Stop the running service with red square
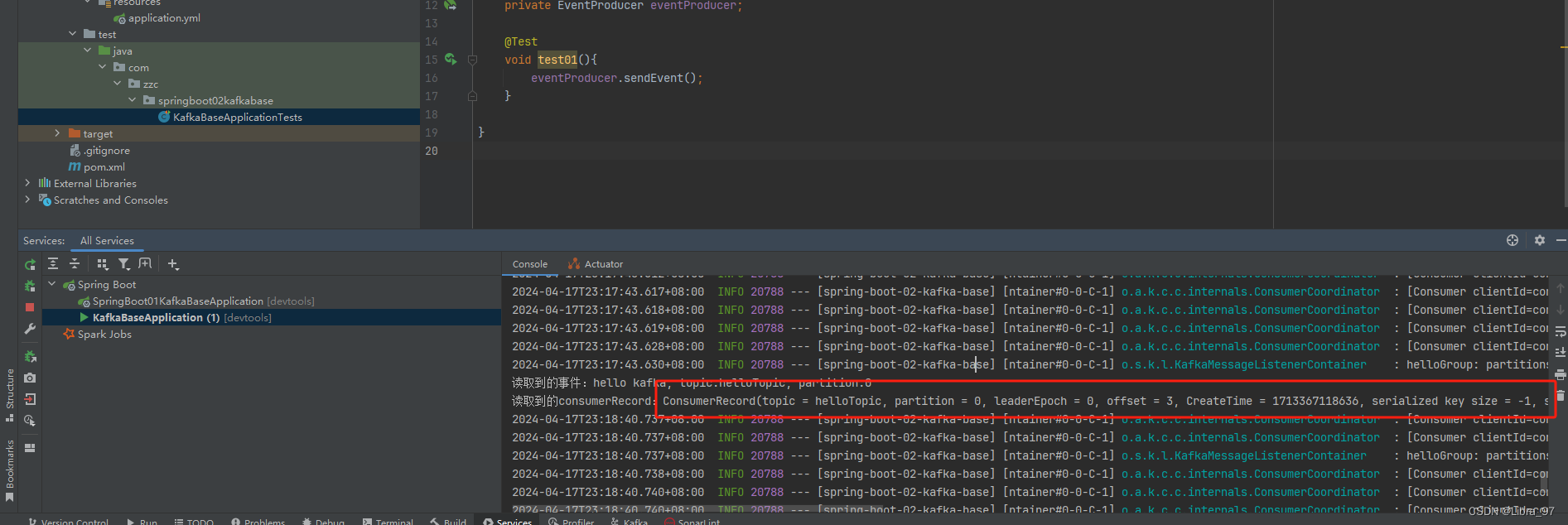The image size is (1568, 525). [30, 307]
